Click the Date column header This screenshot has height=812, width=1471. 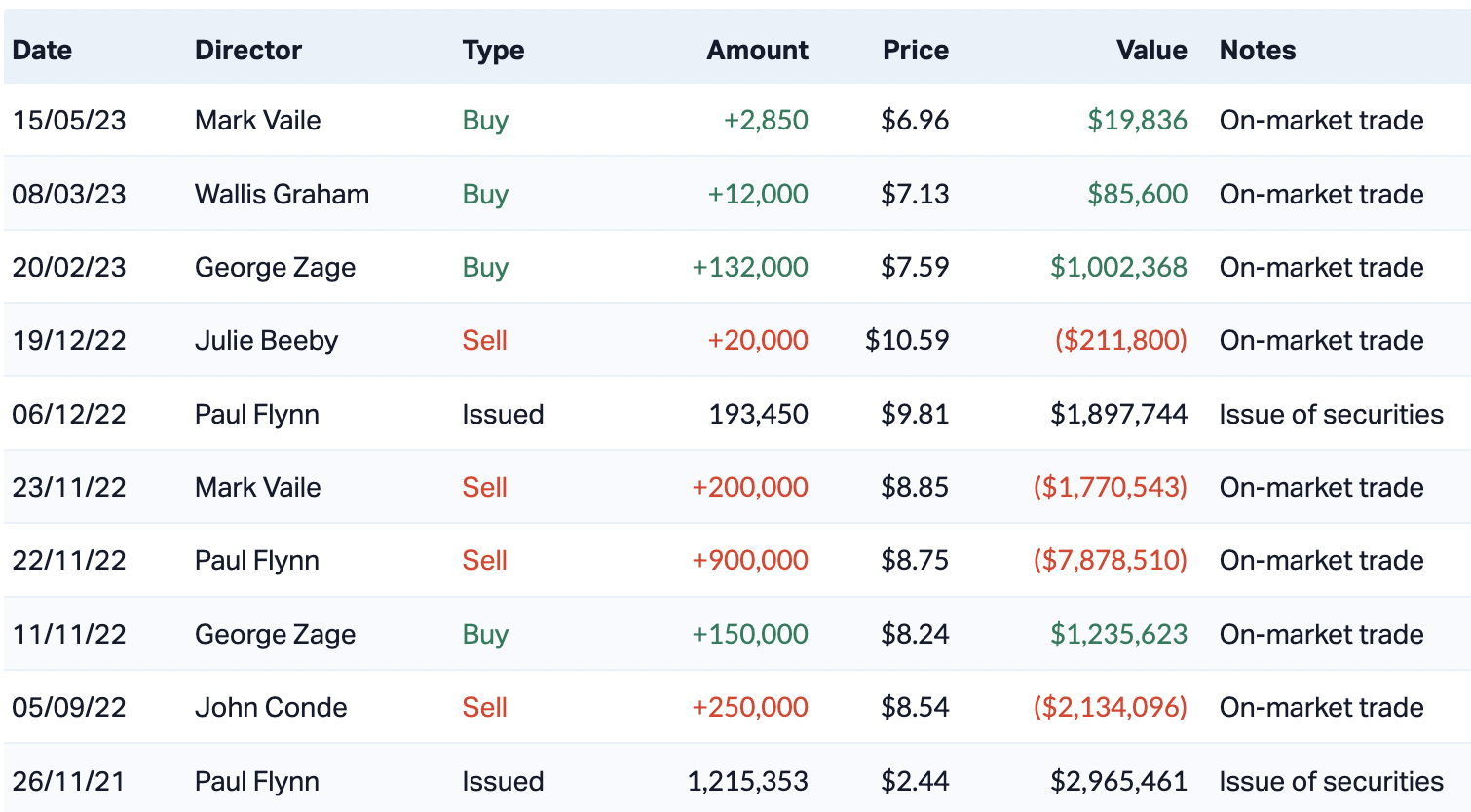(x=42, y=50)
